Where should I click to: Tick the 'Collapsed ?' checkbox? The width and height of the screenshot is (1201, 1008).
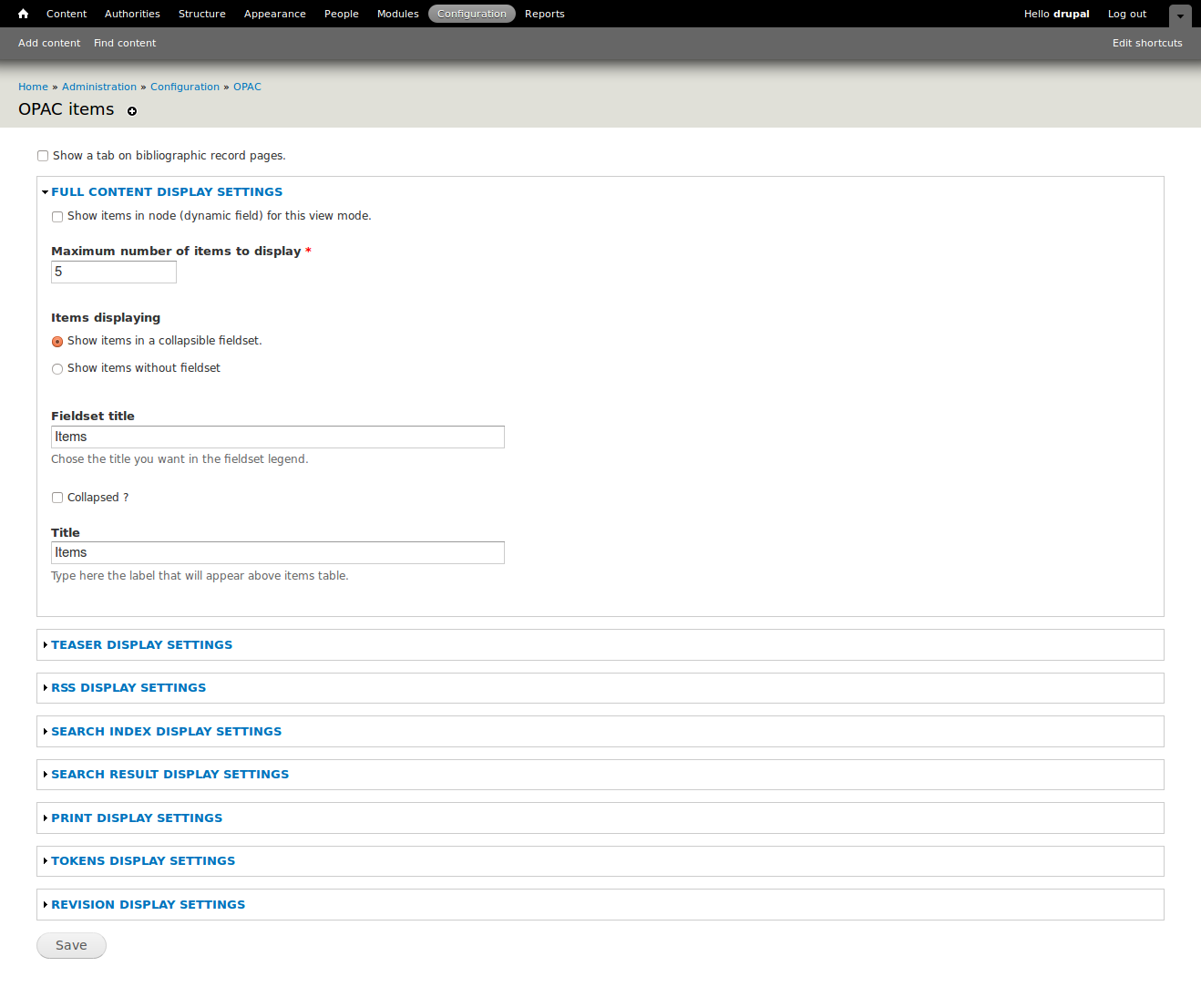pos(57,498)
